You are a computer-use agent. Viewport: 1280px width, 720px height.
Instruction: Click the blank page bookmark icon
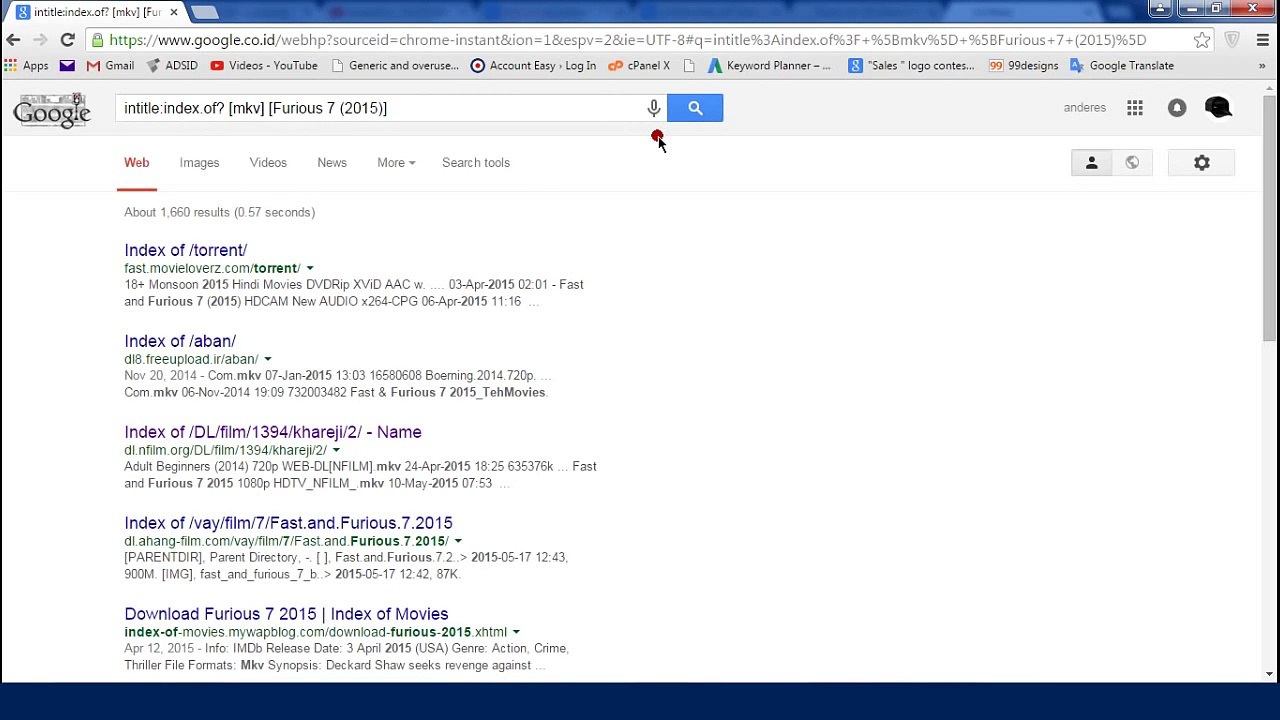tap(689, 66)
